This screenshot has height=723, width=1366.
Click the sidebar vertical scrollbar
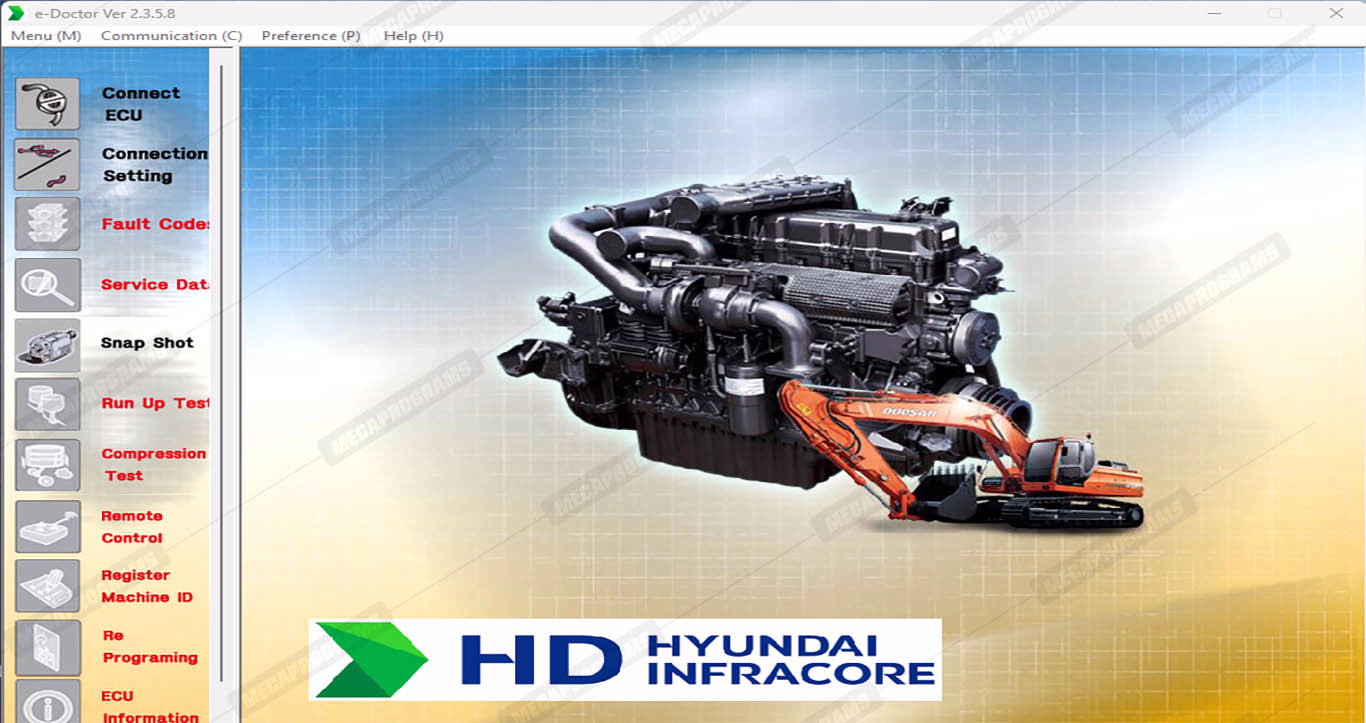pyautogui.click(x=222, y=380)
